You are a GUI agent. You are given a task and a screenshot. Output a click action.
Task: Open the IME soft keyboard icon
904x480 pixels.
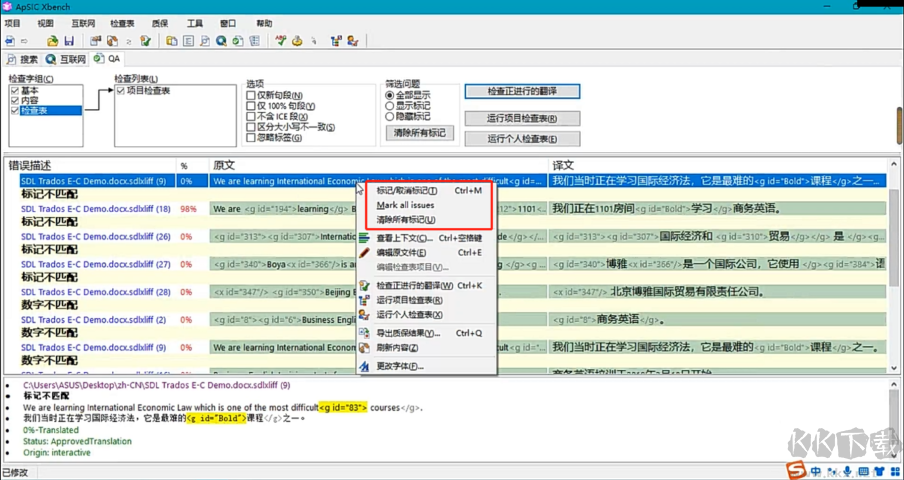pyautogui.click(x=864, y=472)
